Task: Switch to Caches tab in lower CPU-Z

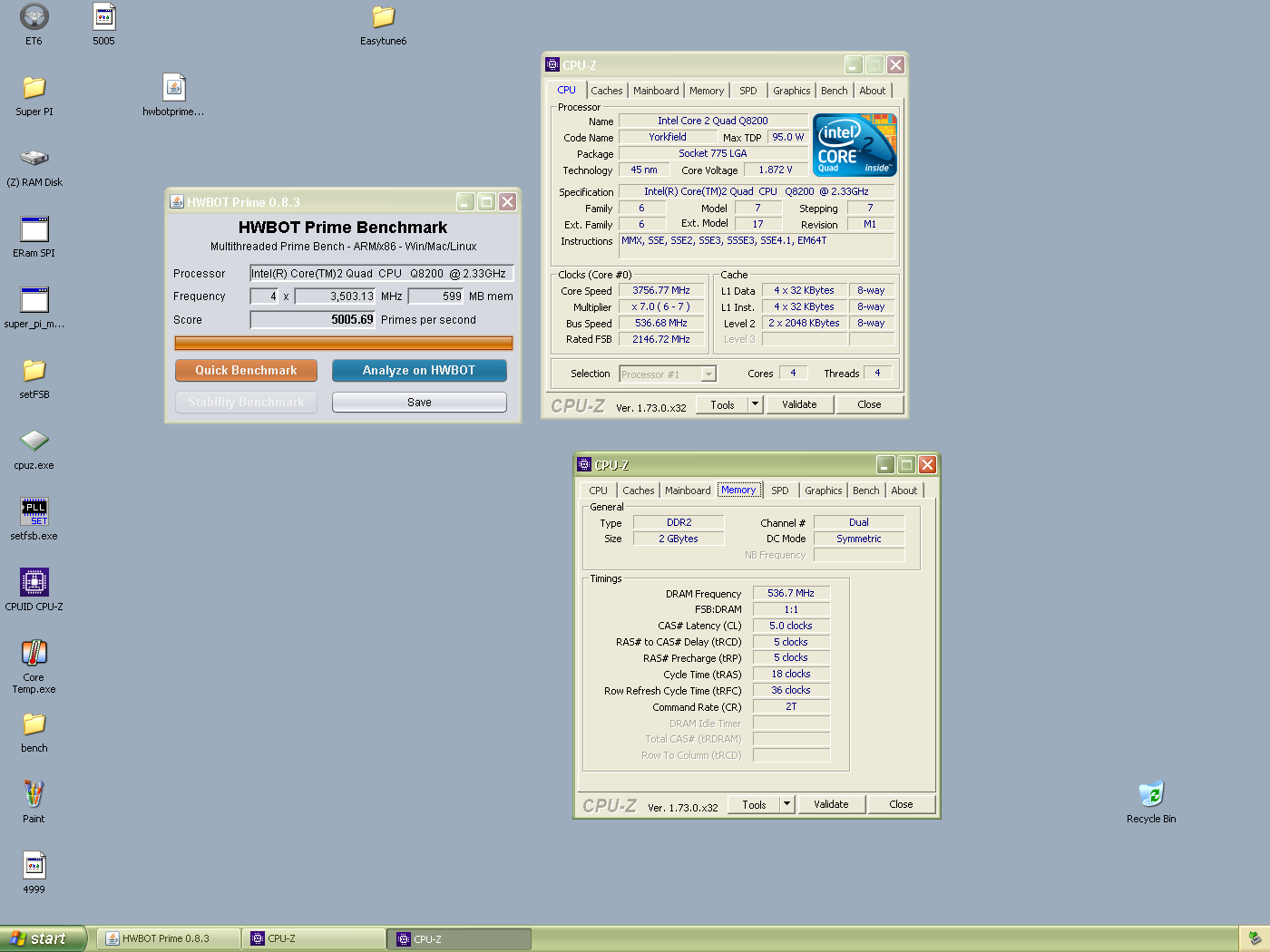Action: (638, 491)
